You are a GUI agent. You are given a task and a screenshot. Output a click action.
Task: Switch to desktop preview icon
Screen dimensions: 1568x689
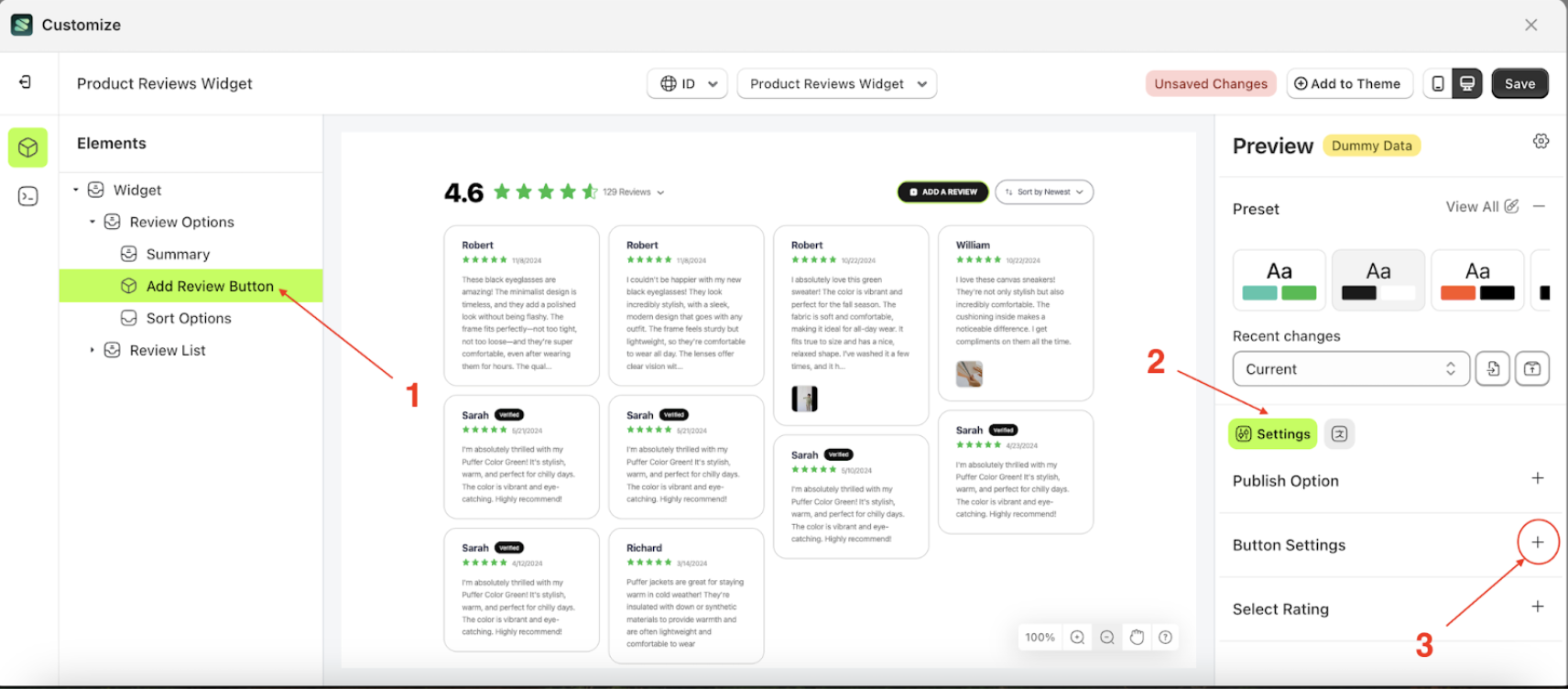click(1467, 83)
